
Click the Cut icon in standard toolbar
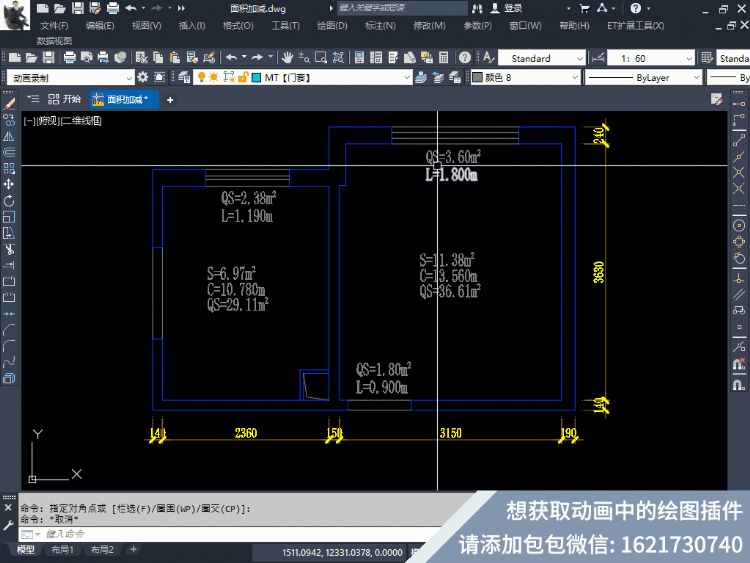coord(141,58)
